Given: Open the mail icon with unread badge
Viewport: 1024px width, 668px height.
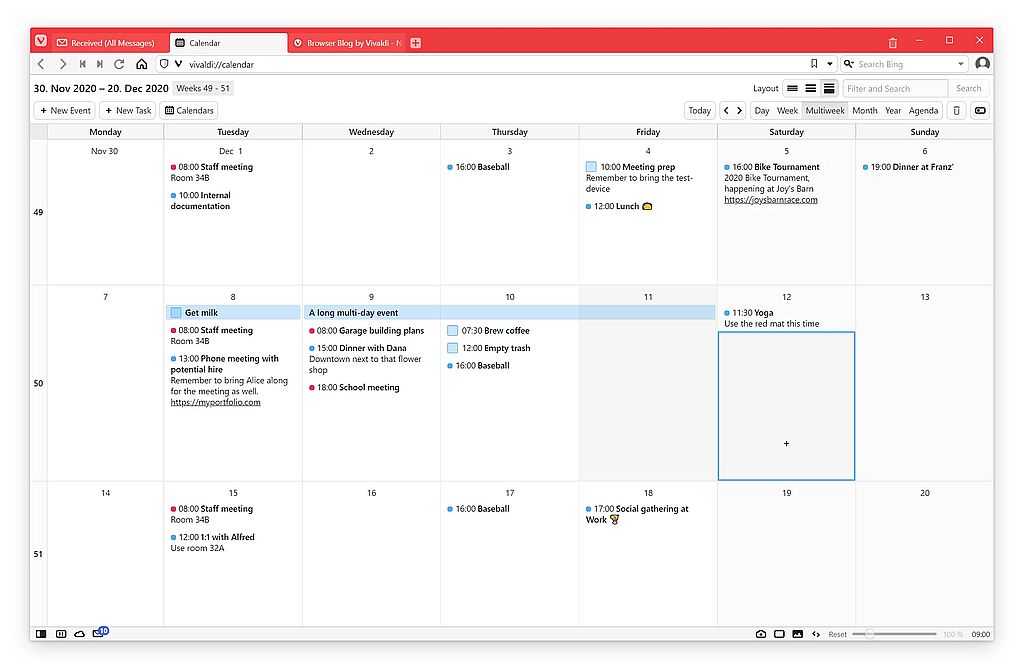Looking at the screenshot, I should [x=100, y=633].
